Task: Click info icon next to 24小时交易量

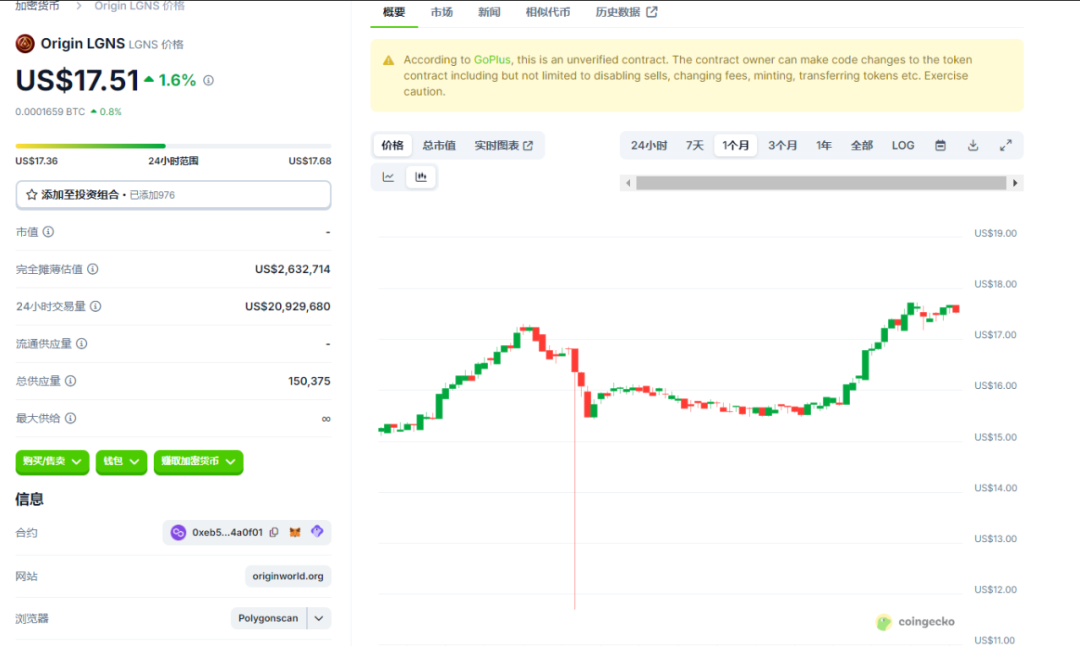Action: (x=96, y=307)
